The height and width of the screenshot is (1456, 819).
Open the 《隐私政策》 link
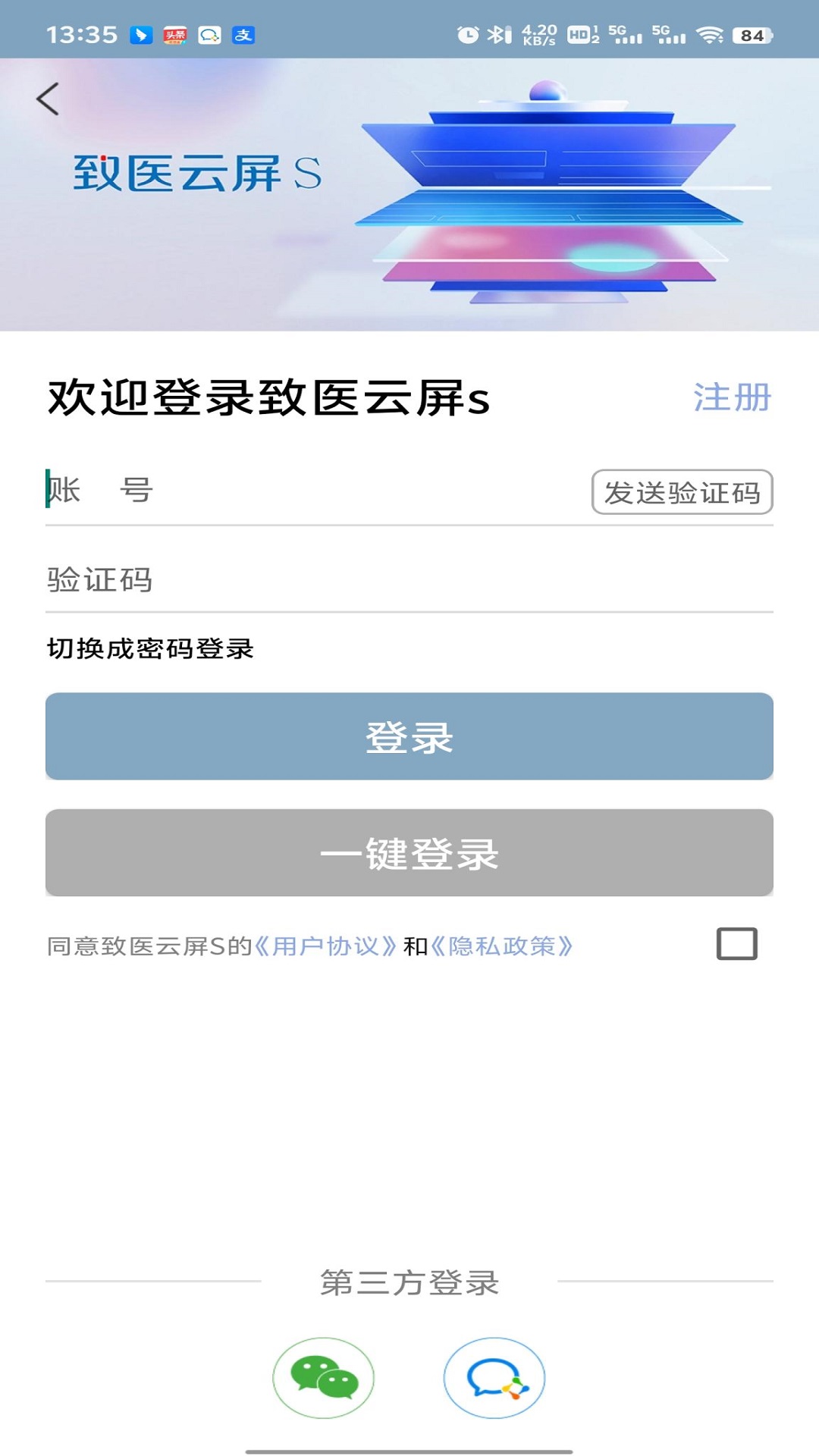click(501, 946)
